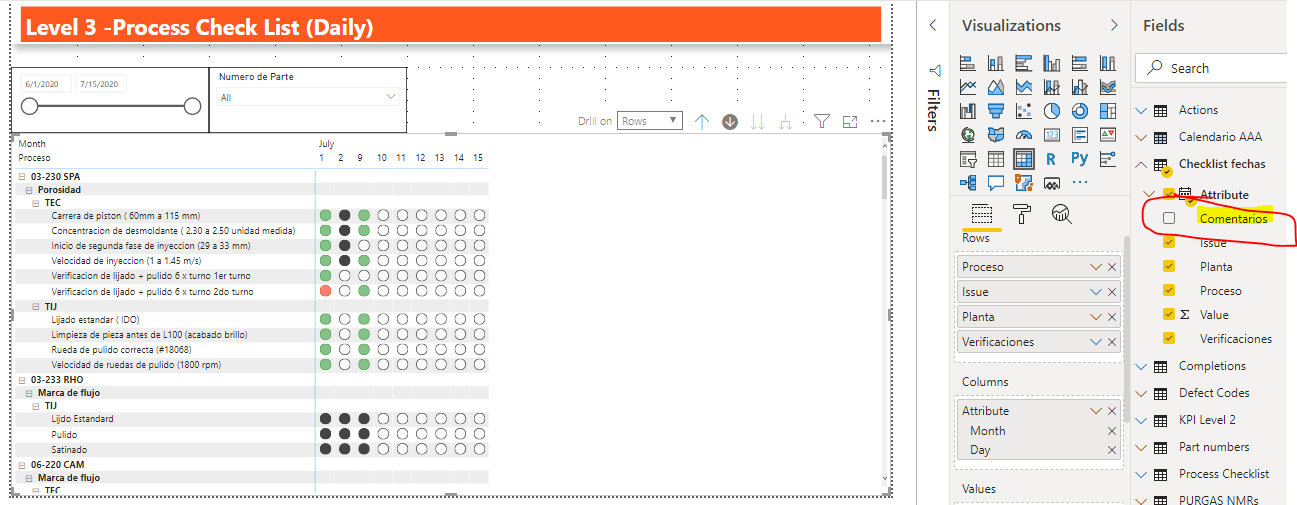
Task: Expand the Actions table
Action: tap(1142, 110)
